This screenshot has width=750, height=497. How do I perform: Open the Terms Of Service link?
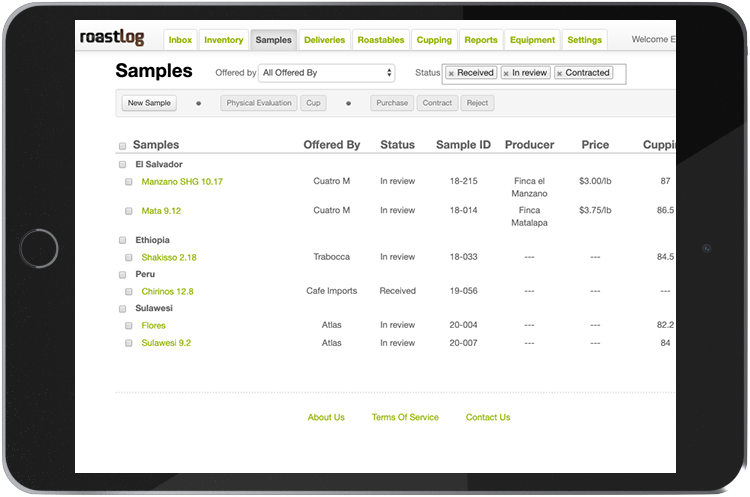[405, 417]
